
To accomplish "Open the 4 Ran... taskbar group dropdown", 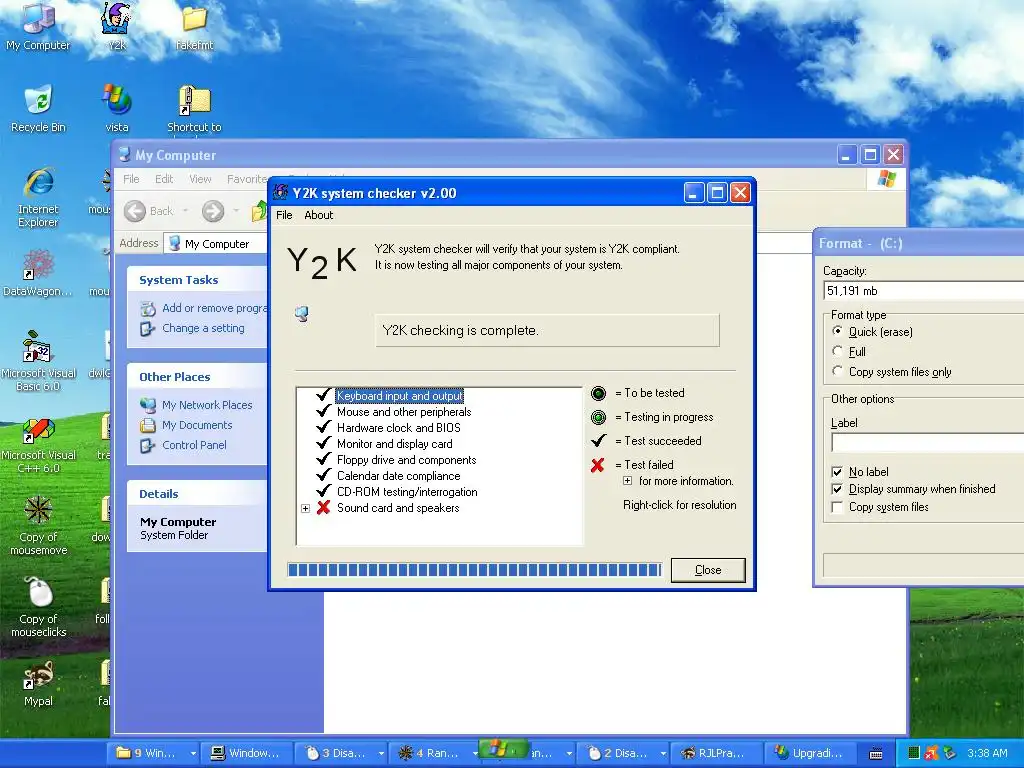I will pos(475,754).
